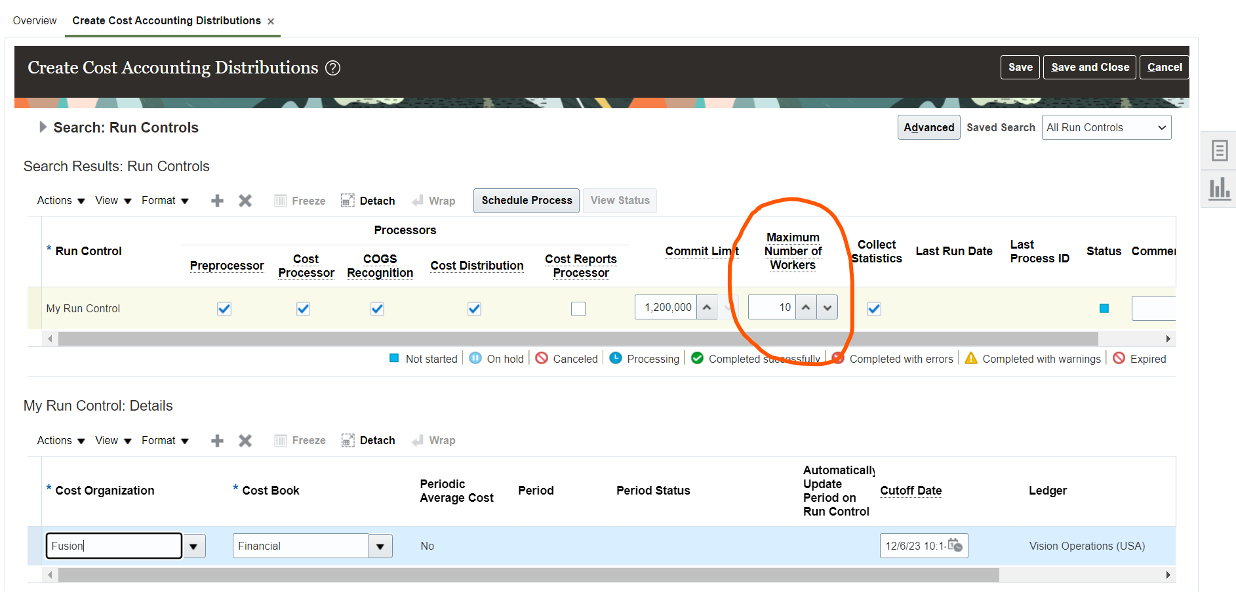Click Vision Operations (USA) ledger cell

click(x=1087, y=546)
